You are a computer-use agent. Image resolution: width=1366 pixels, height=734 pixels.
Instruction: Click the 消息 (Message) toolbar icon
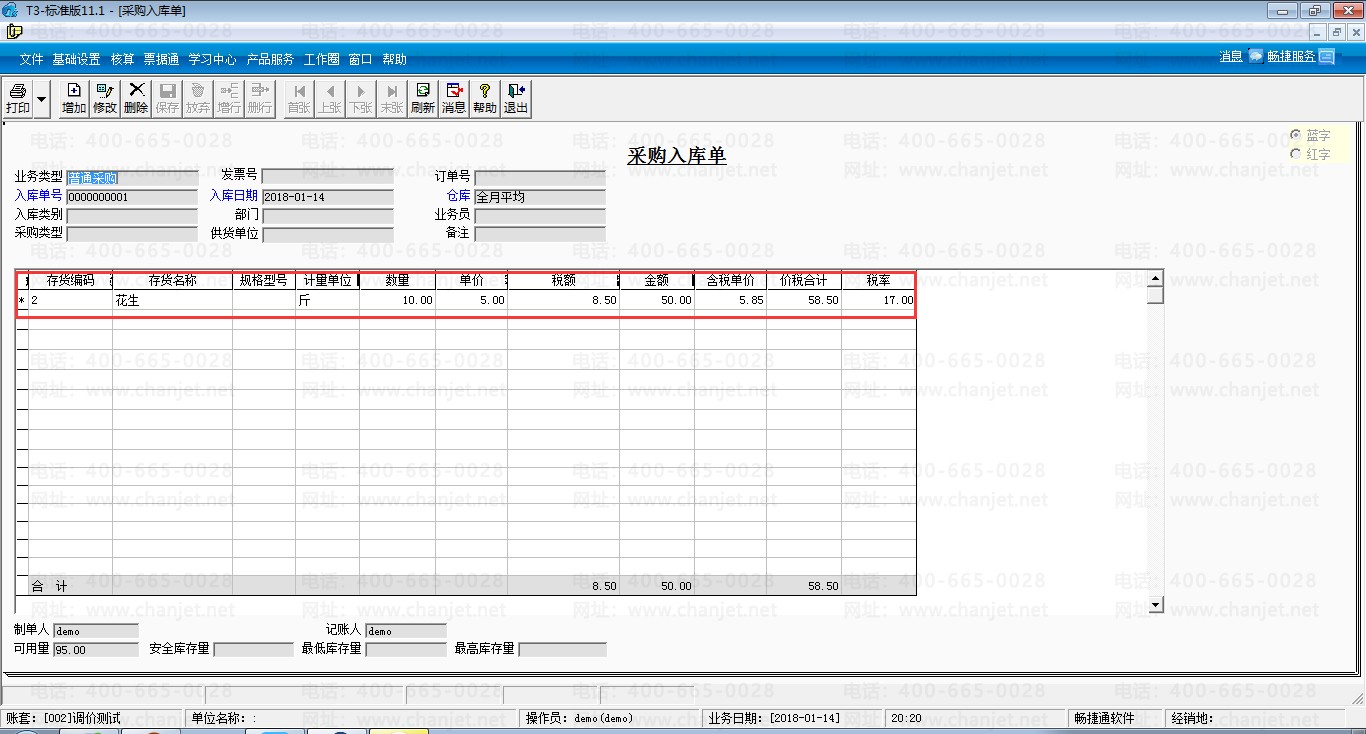454,98
